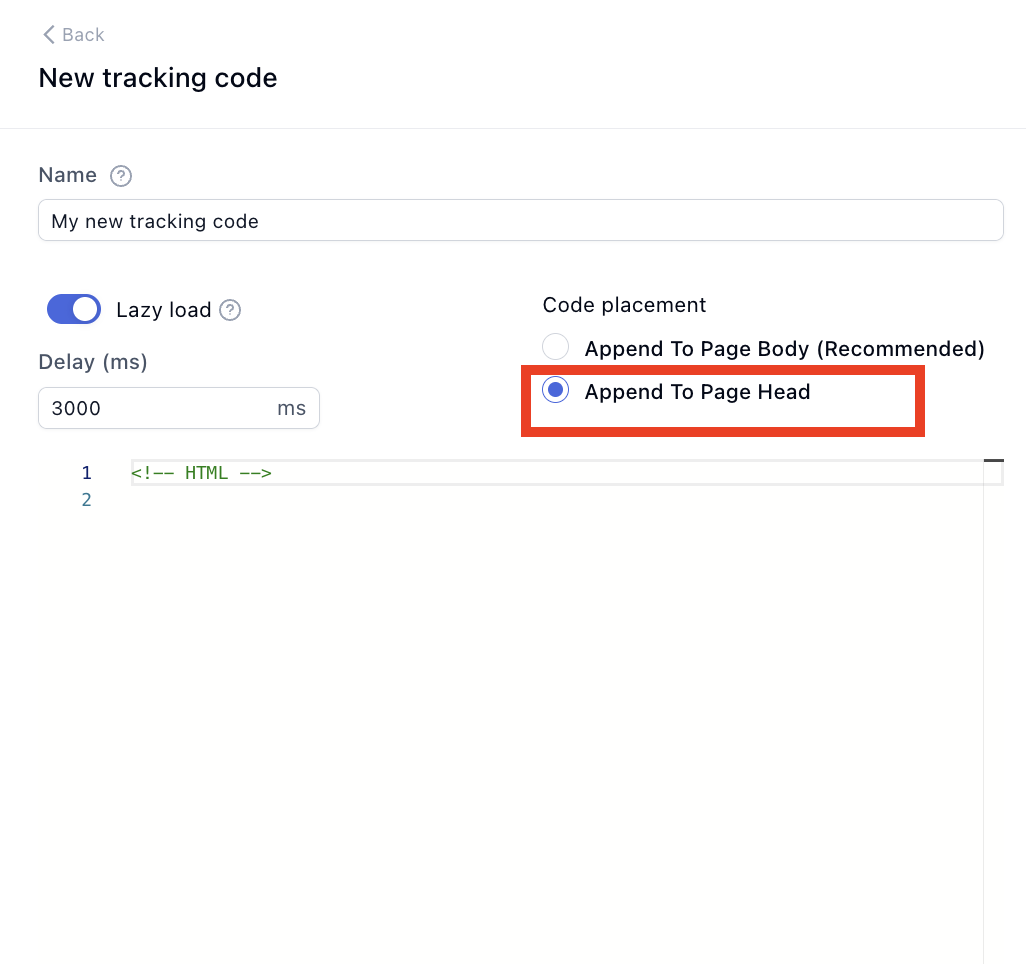Focus the tracking code Name input field
Screen dimensions: 1026x964
(520, 221)
